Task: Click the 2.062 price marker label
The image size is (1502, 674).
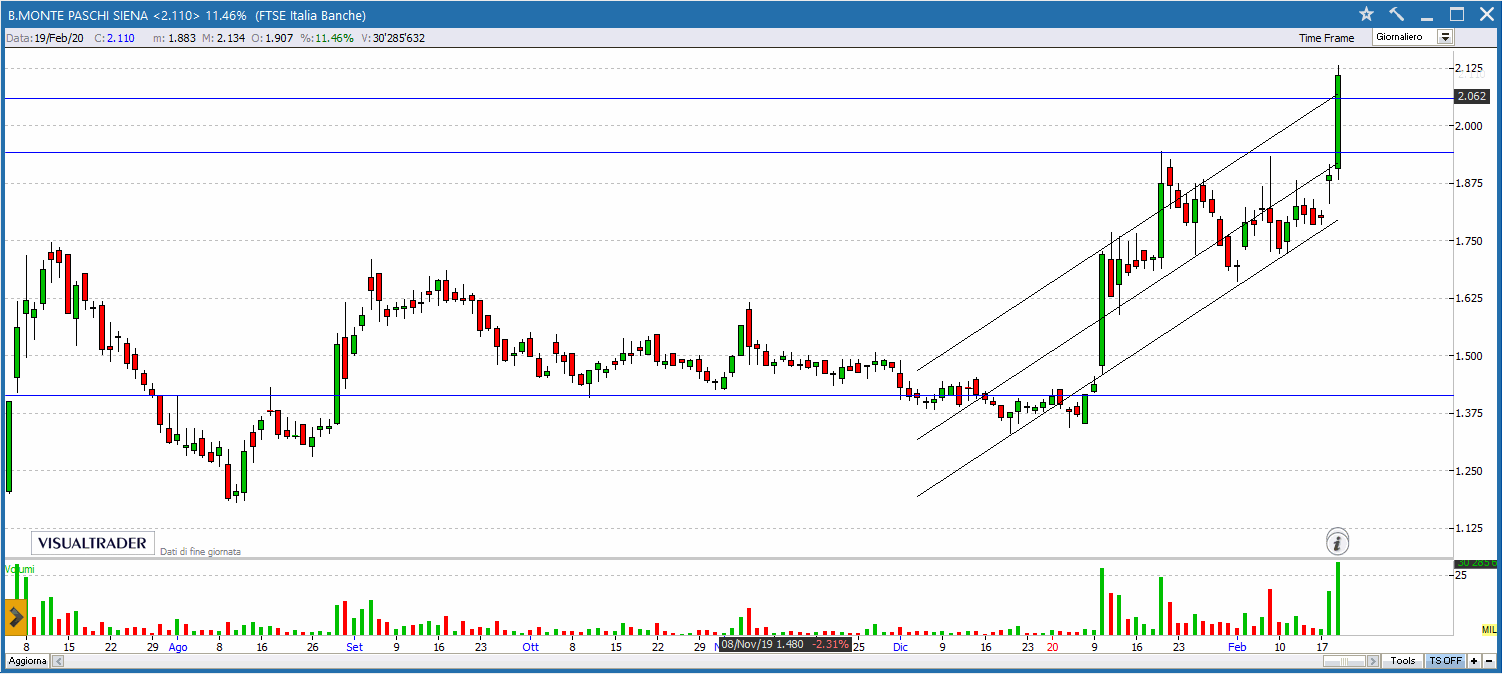Action: pyautogui.click(x=1471, y=97)
